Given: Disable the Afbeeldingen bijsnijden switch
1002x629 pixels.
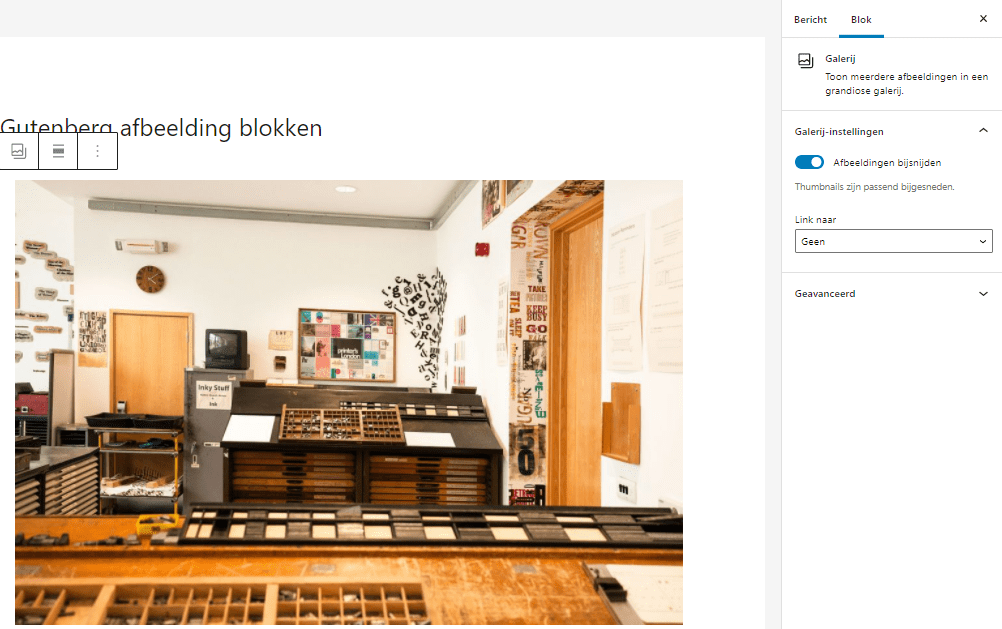Looking at the screenshot, I should click(x=809, y=162).
